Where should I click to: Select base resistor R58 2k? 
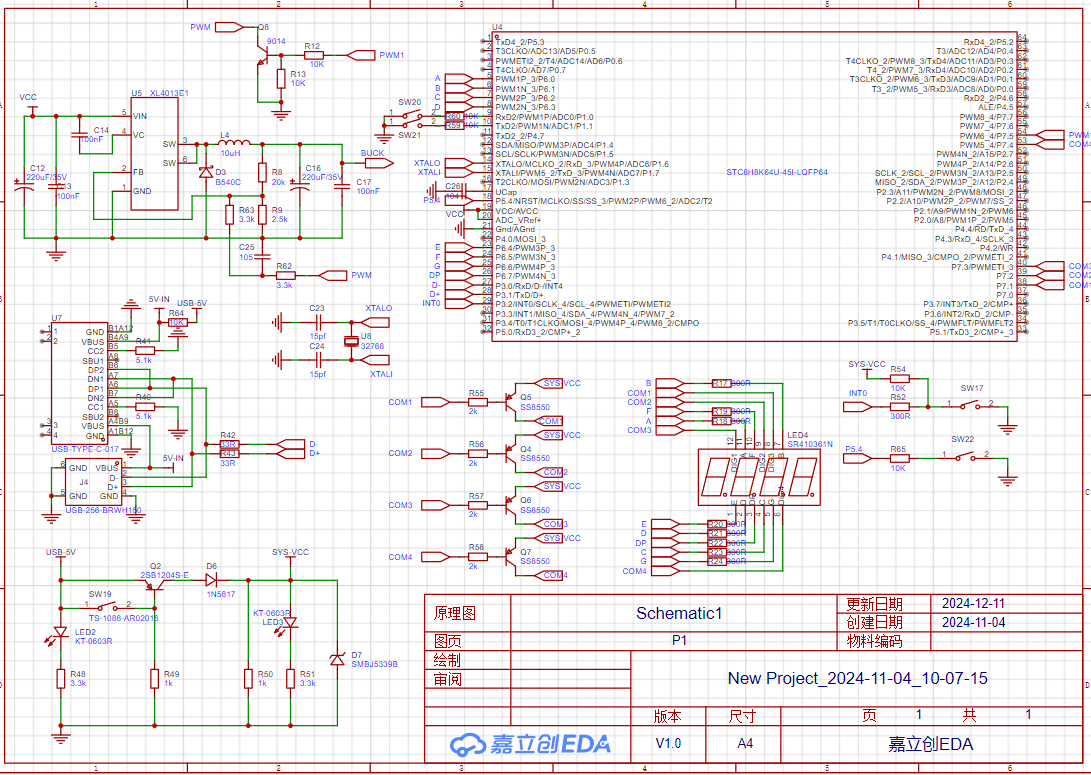pyautogui.click(x=477, y=557)
